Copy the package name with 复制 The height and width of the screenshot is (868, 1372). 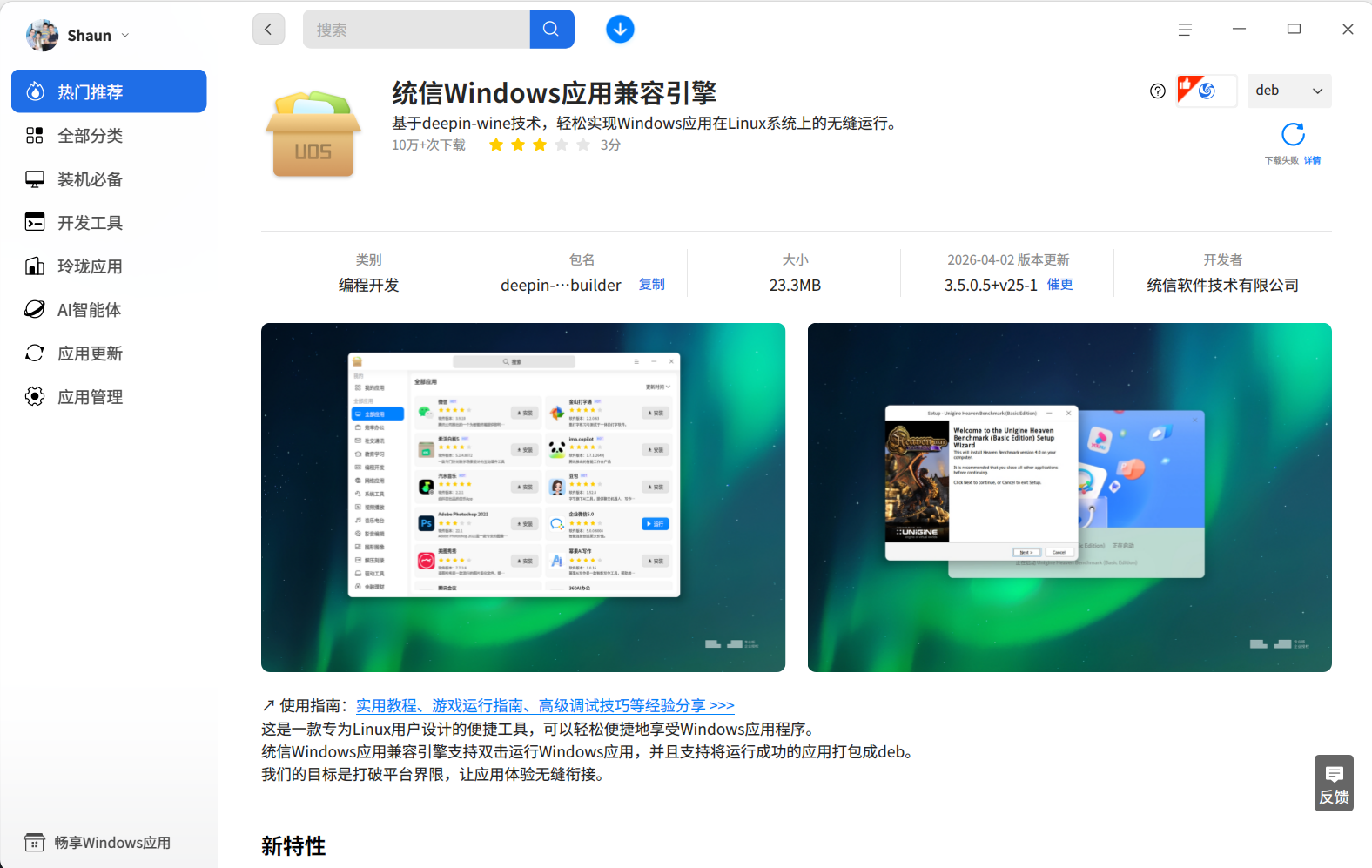click(652, 285)
